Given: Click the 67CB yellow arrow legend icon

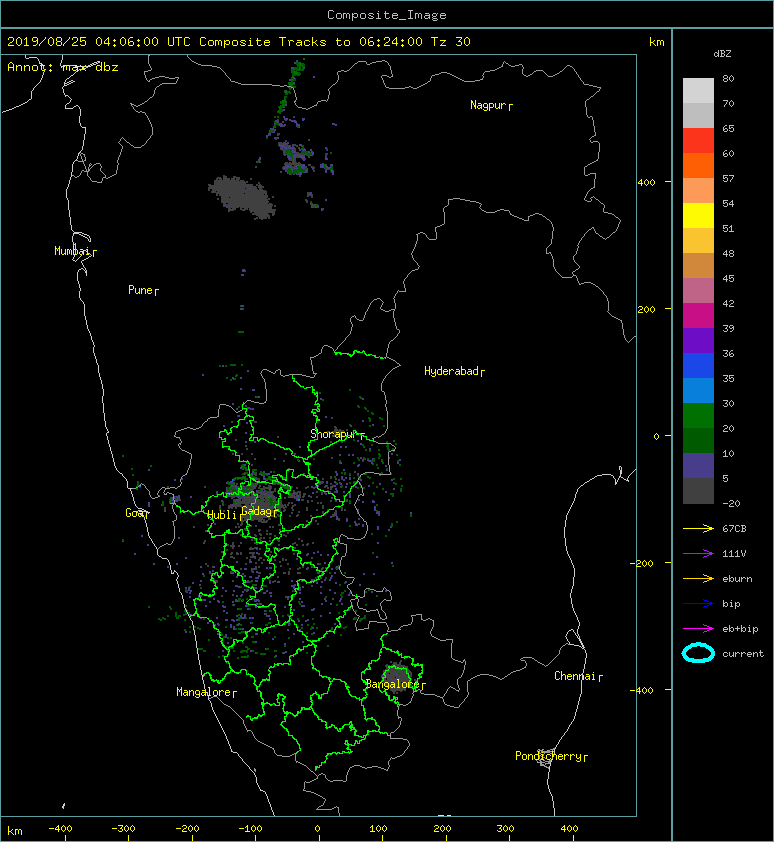Looking at the screenshot, I should (698, 529).
